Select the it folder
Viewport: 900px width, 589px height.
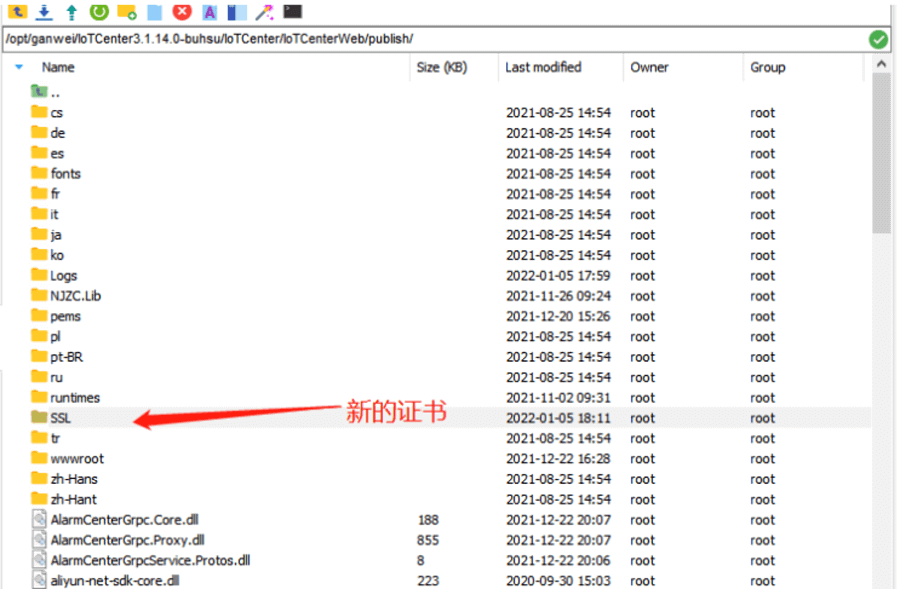click(54, 215)
